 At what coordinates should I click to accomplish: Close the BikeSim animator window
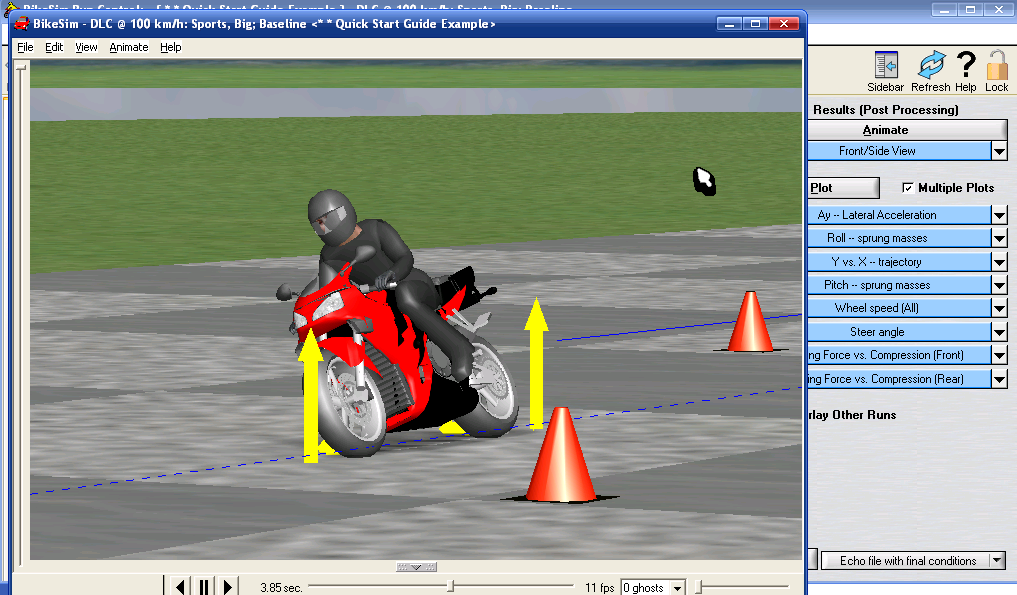coord(784,24)
